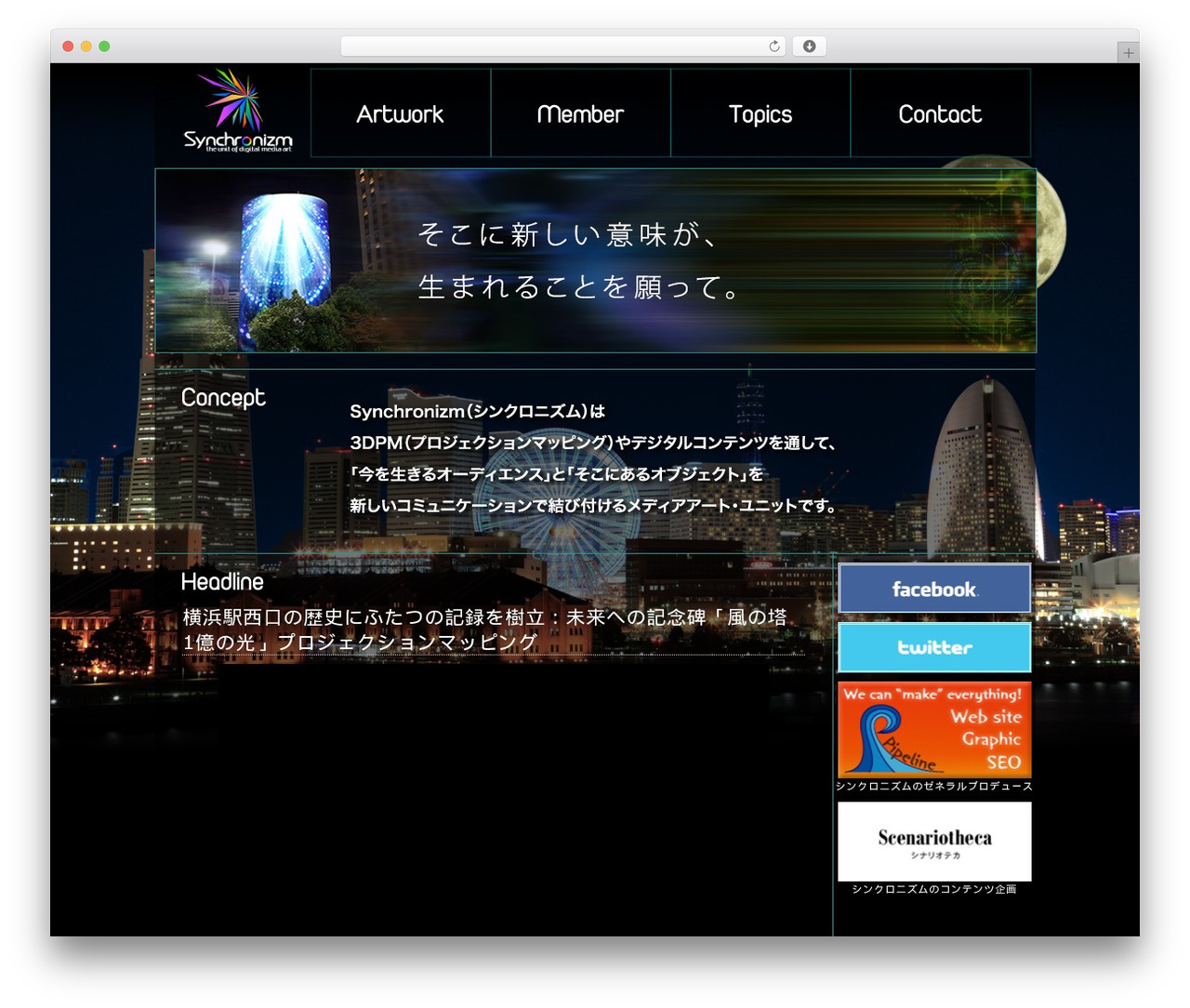Go to the Topics section
Viewport: 1190px width, 1008px height.
tap(760, 113)
